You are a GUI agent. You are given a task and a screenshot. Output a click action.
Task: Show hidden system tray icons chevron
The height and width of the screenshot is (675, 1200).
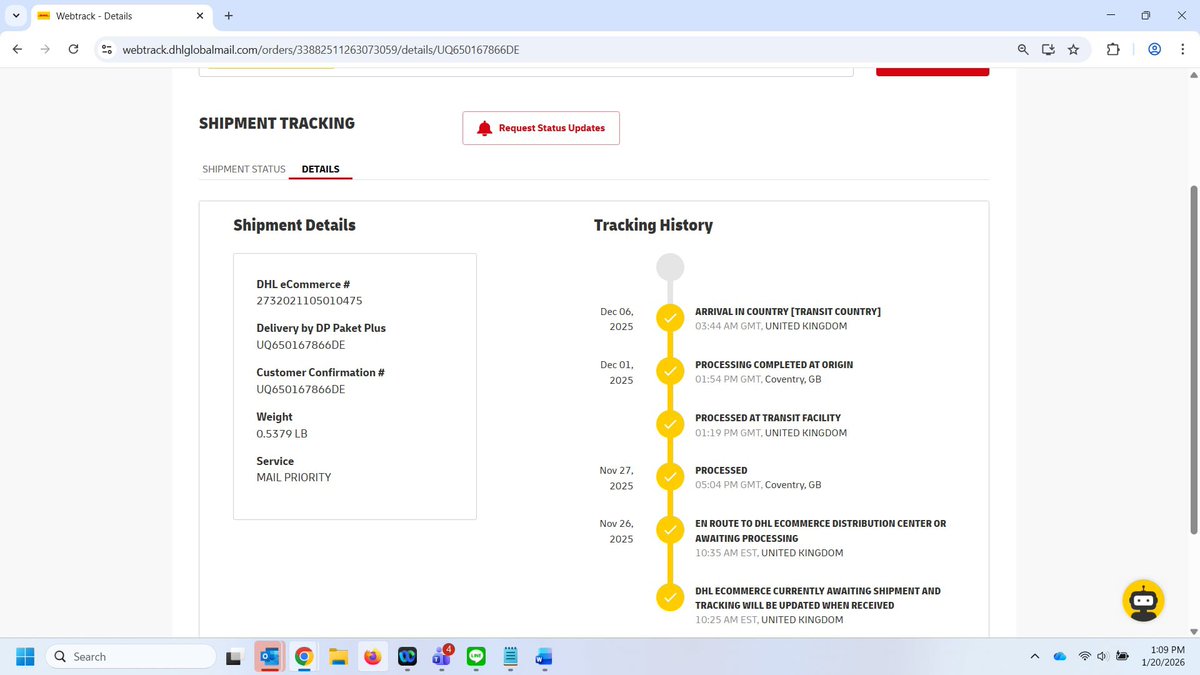(1035, 657)
